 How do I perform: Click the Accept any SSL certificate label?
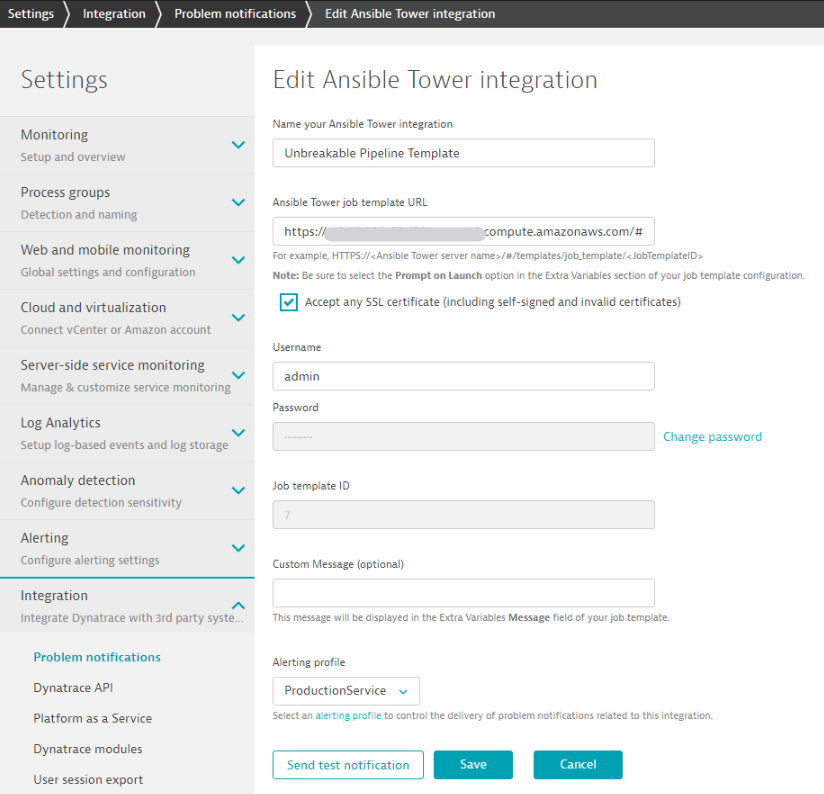click(x=492, y=302)
